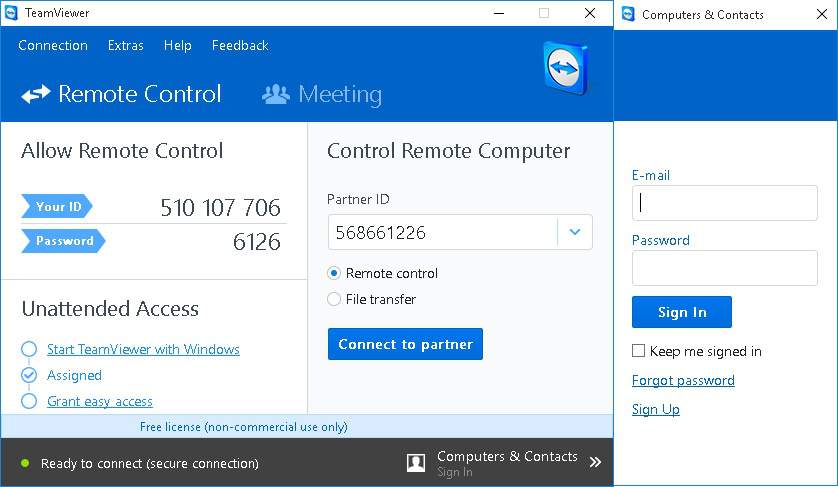Viewport: 838px width, 487px height.
Task: Open the Extras menu
Action: click(126, 45)
